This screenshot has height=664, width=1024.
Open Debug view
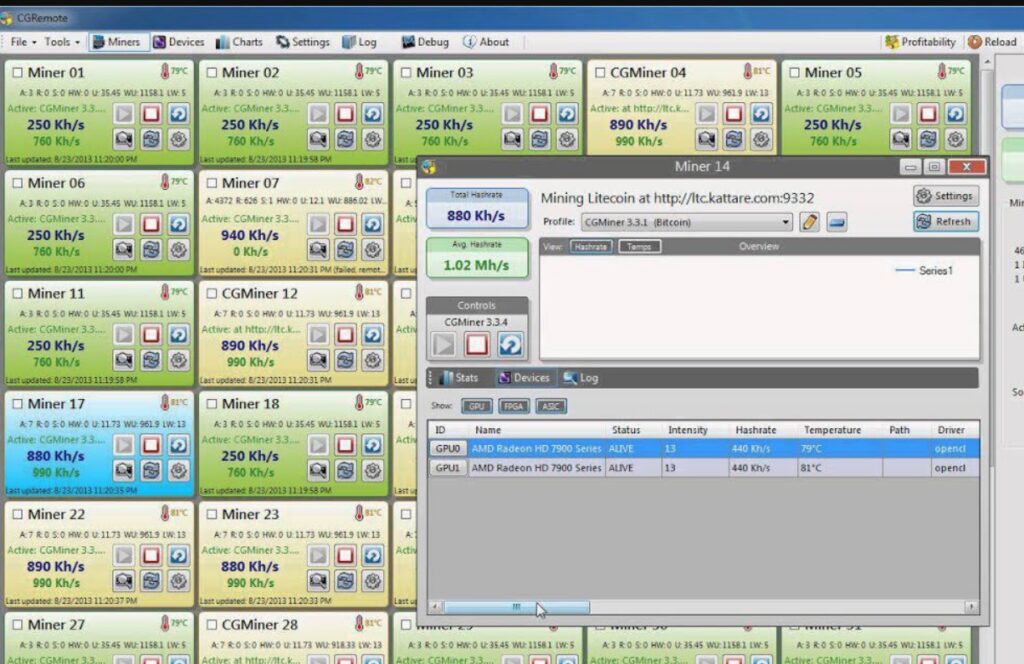pos(425,42)
